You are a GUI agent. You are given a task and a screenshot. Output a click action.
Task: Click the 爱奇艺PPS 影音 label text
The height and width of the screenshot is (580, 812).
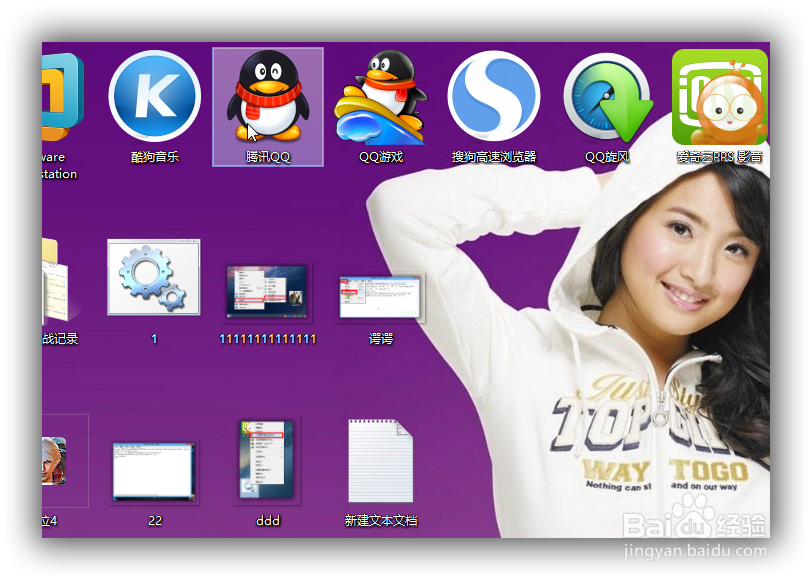pyautogui.click(x=720, y=157)
